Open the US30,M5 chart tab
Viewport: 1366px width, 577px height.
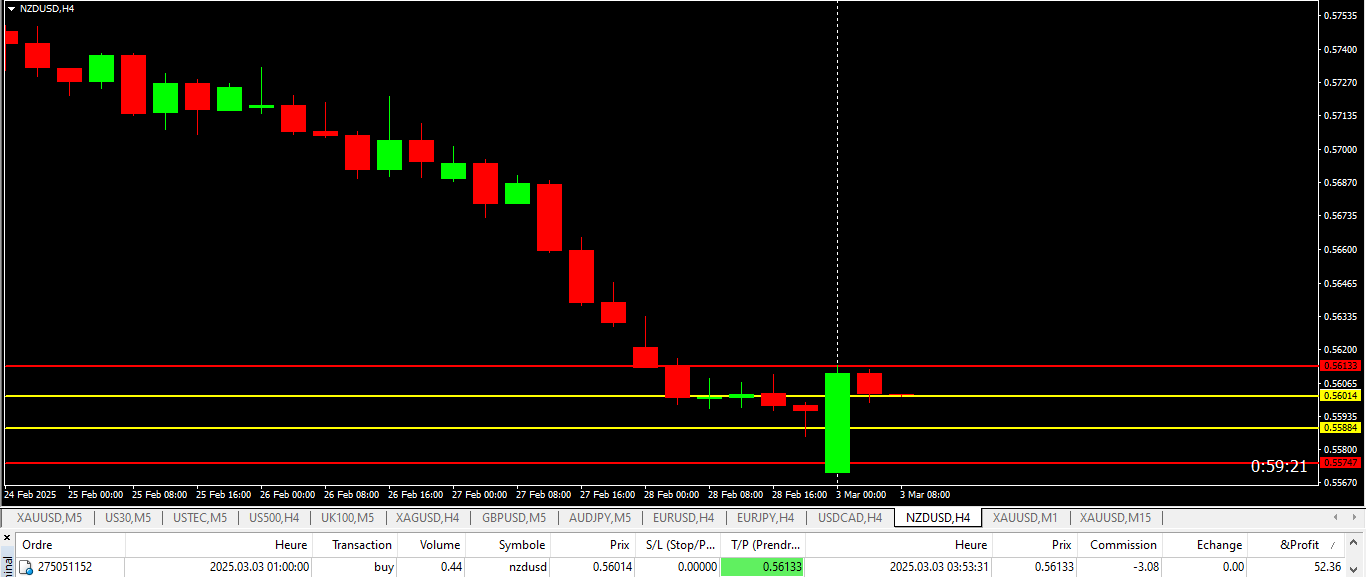coord(127,518)
